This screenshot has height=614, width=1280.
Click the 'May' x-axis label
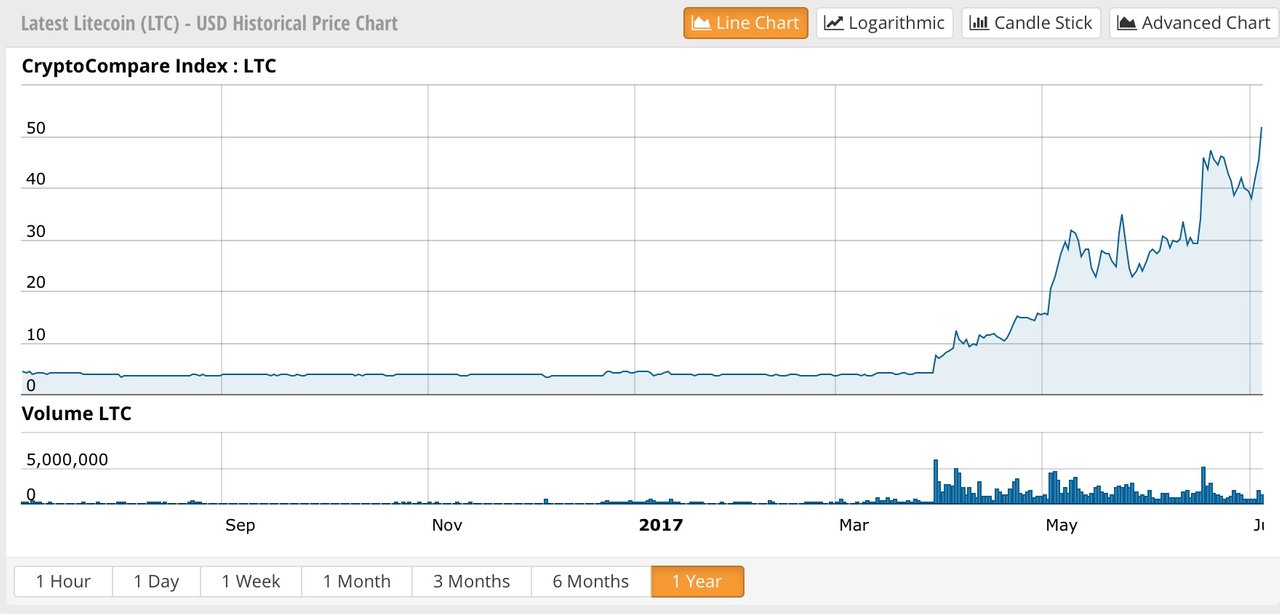[x=1061, y=525]
